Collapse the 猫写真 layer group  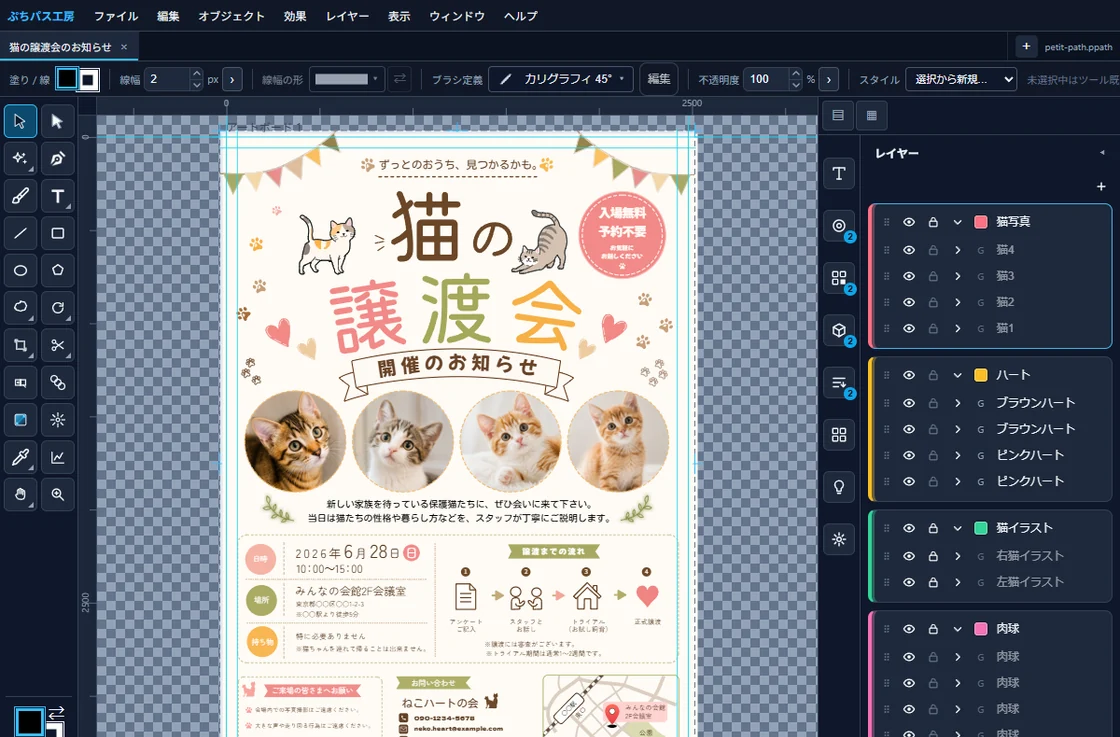pos(957,222)
